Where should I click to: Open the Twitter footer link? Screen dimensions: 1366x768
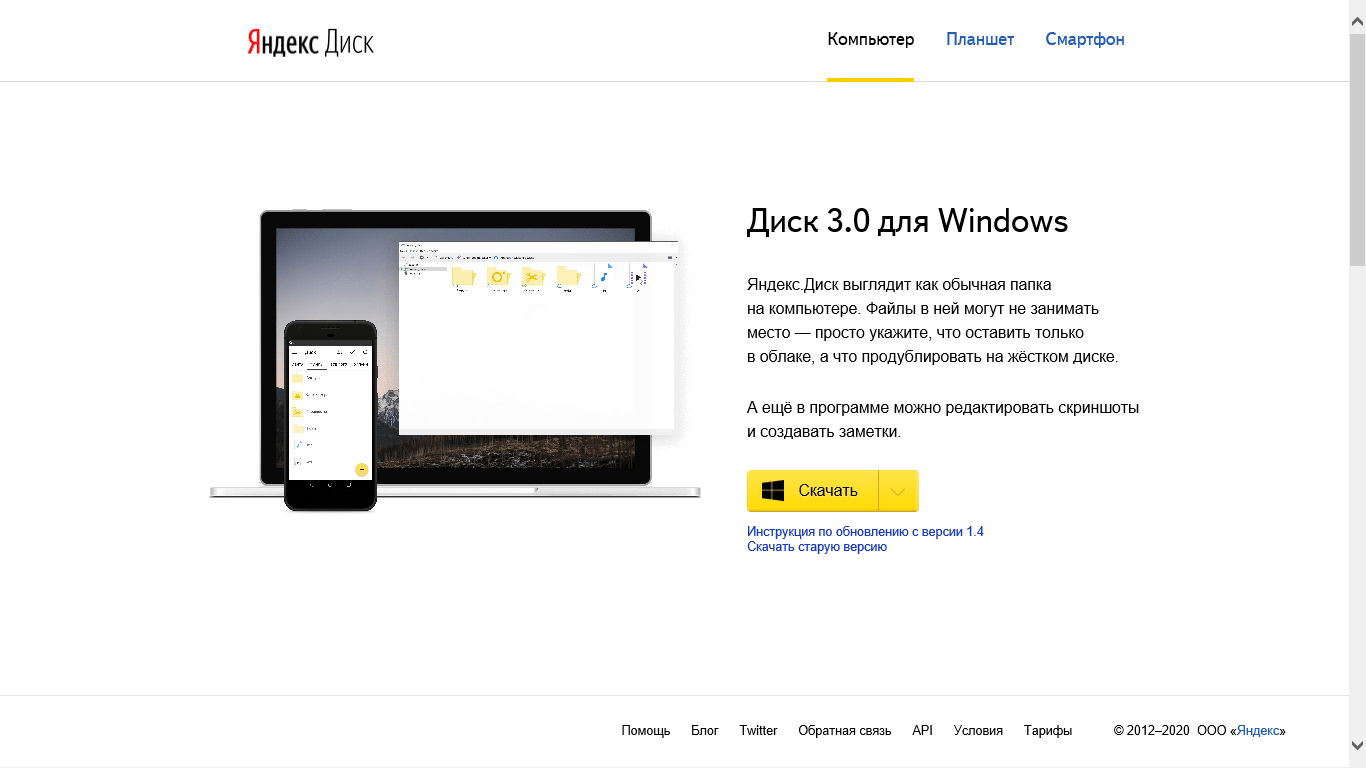point(758,731)
